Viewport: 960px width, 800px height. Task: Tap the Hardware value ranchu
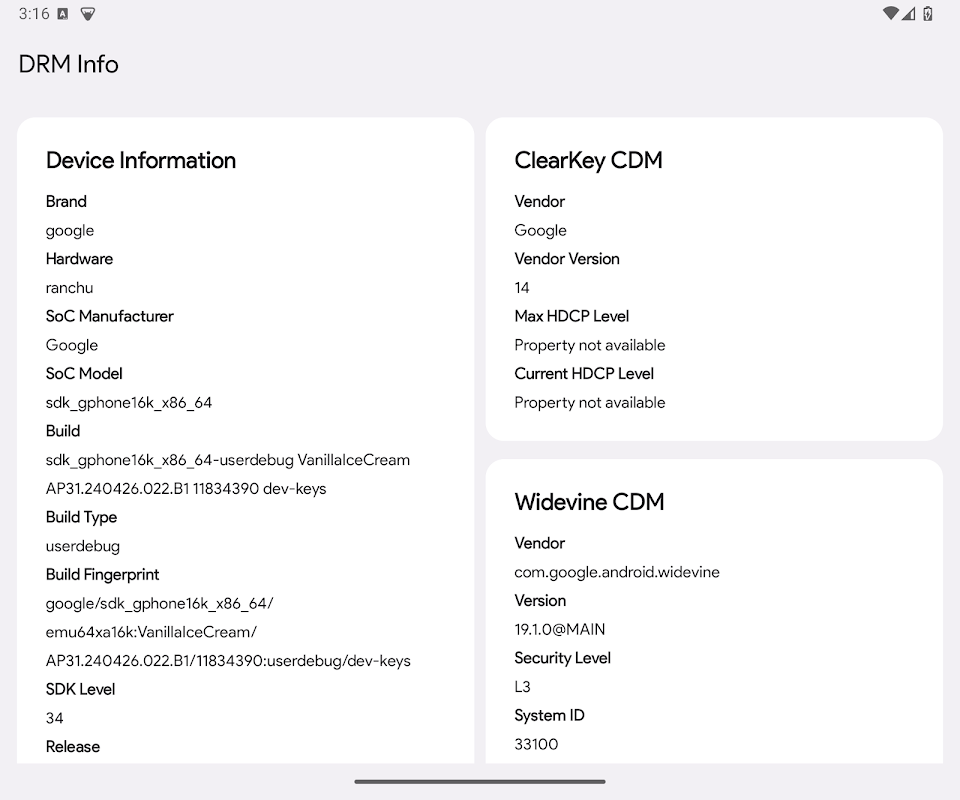(x=69, y=287)
